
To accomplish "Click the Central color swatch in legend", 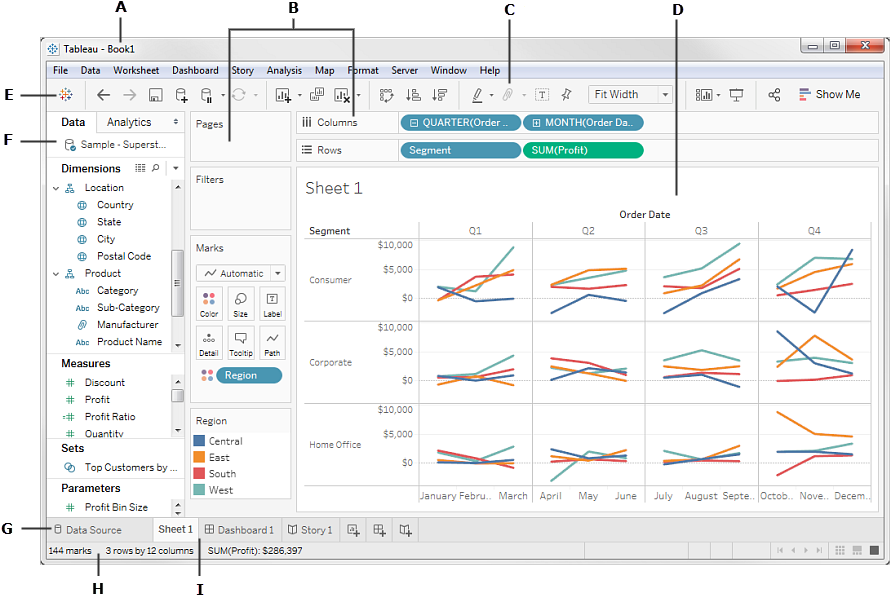I will 199,441.
